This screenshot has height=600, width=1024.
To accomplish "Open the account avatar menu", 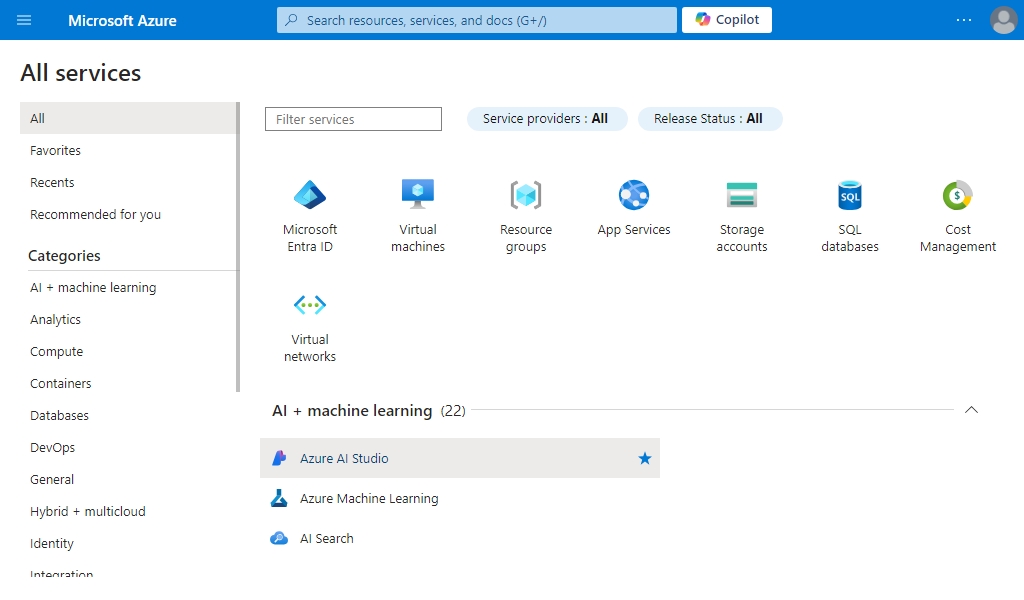I will [1004, 20].
